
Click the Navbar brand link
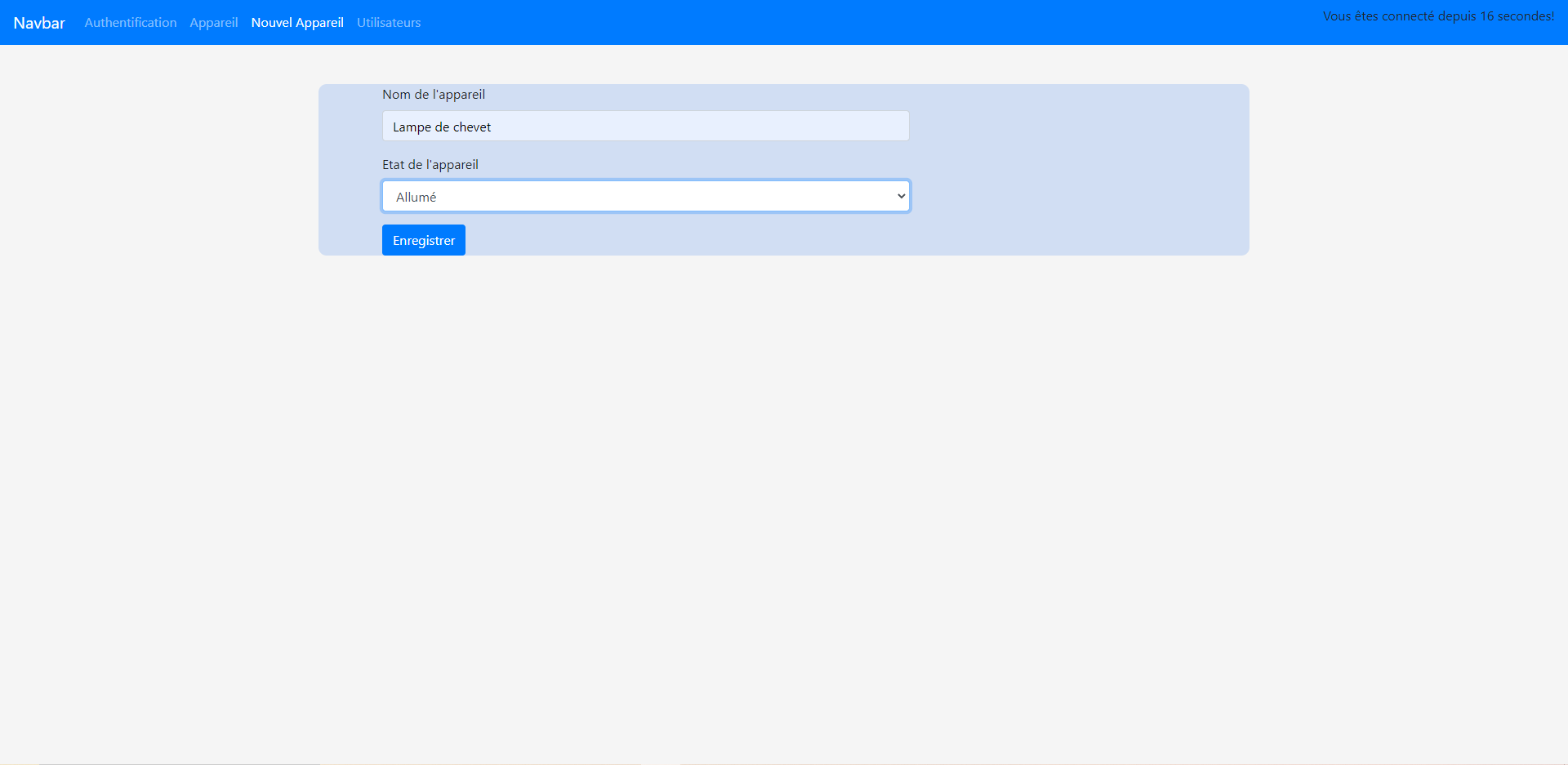[39, 23]
